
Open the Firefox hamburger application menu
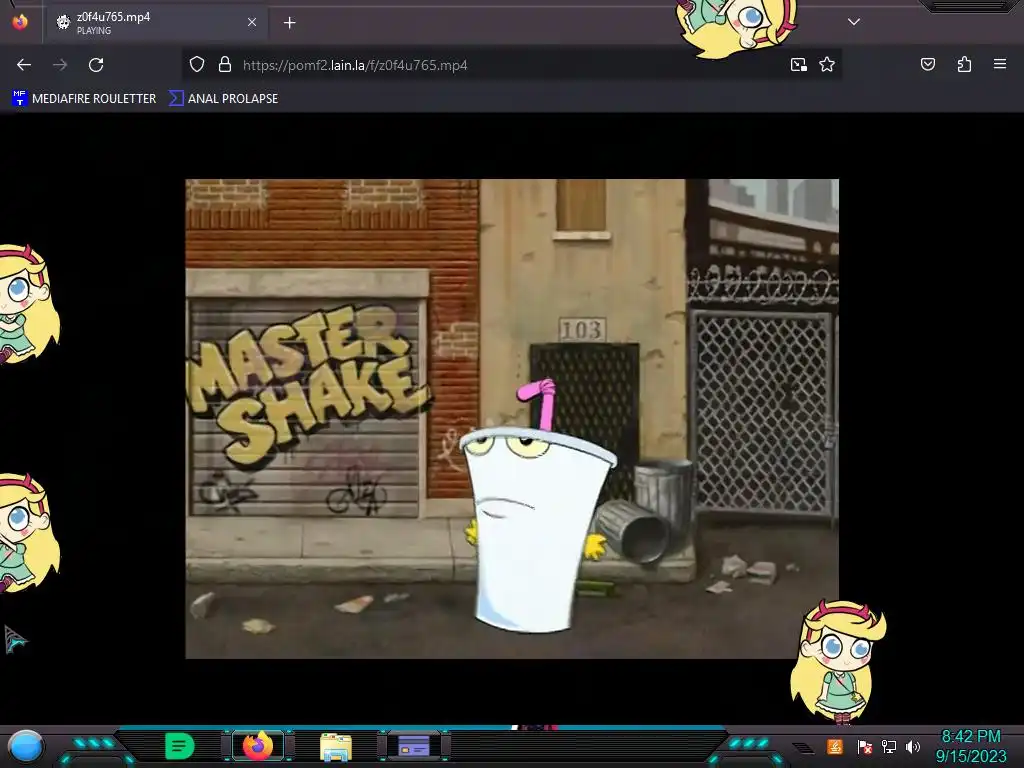pyautogui.click(x=1000, y=64)
